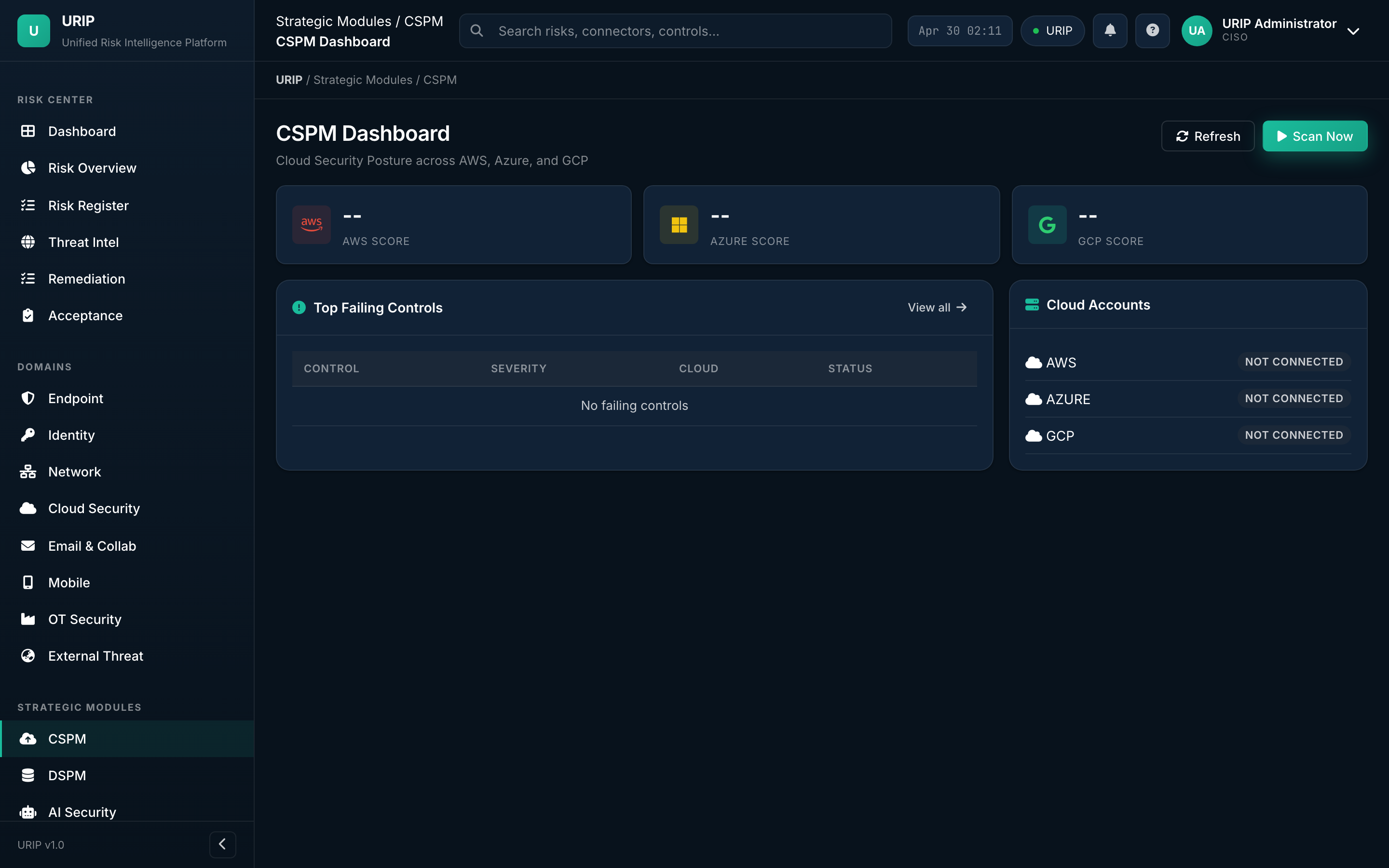This screenshot has height=868, width=1389.
Task: Click the URIP v1.0 version text
Action: pyautogui.click(x=41, y=844)
